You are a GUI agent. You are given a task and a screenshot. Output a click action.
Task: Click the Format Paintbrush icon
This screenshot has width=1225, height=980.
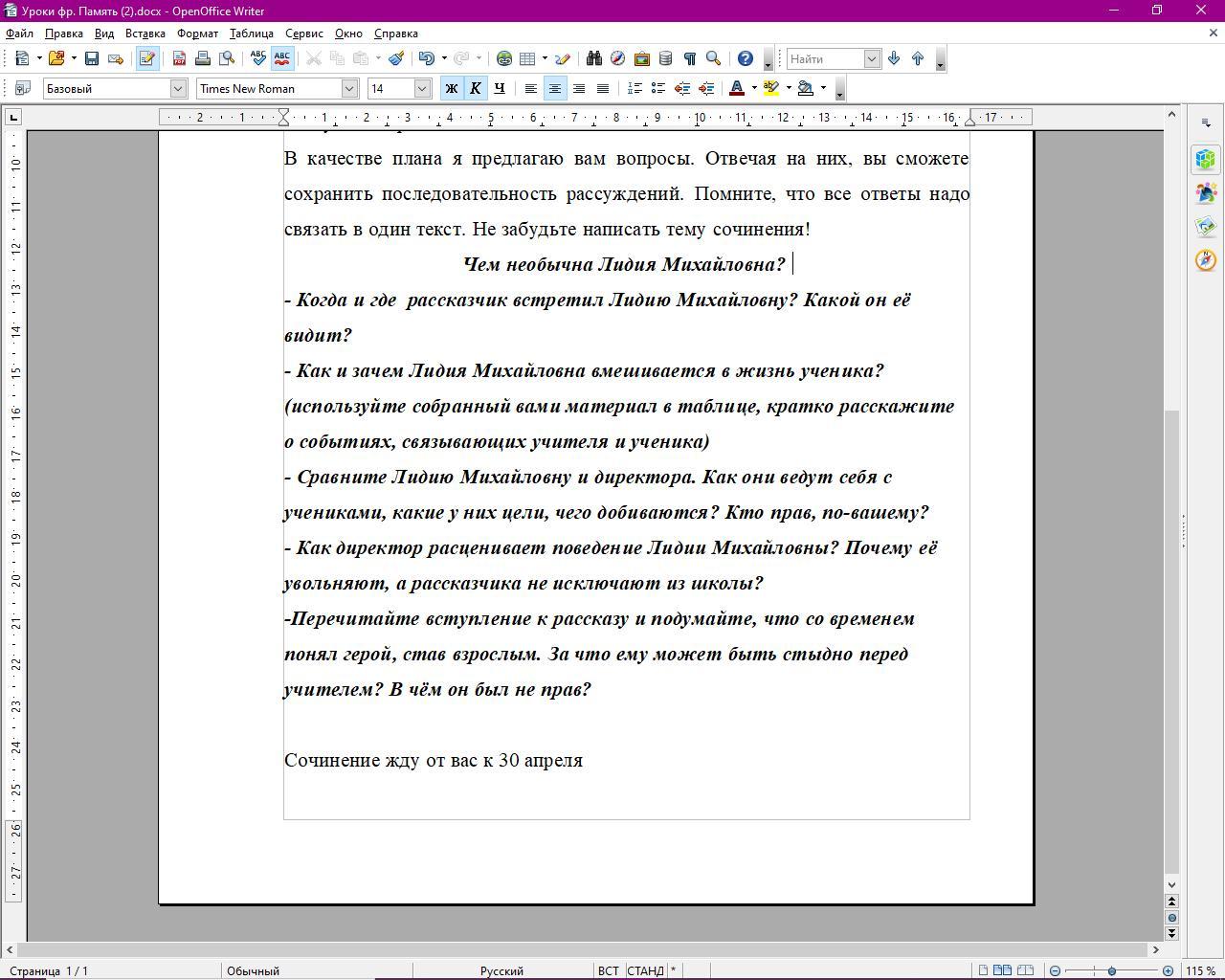pos(396,58)
